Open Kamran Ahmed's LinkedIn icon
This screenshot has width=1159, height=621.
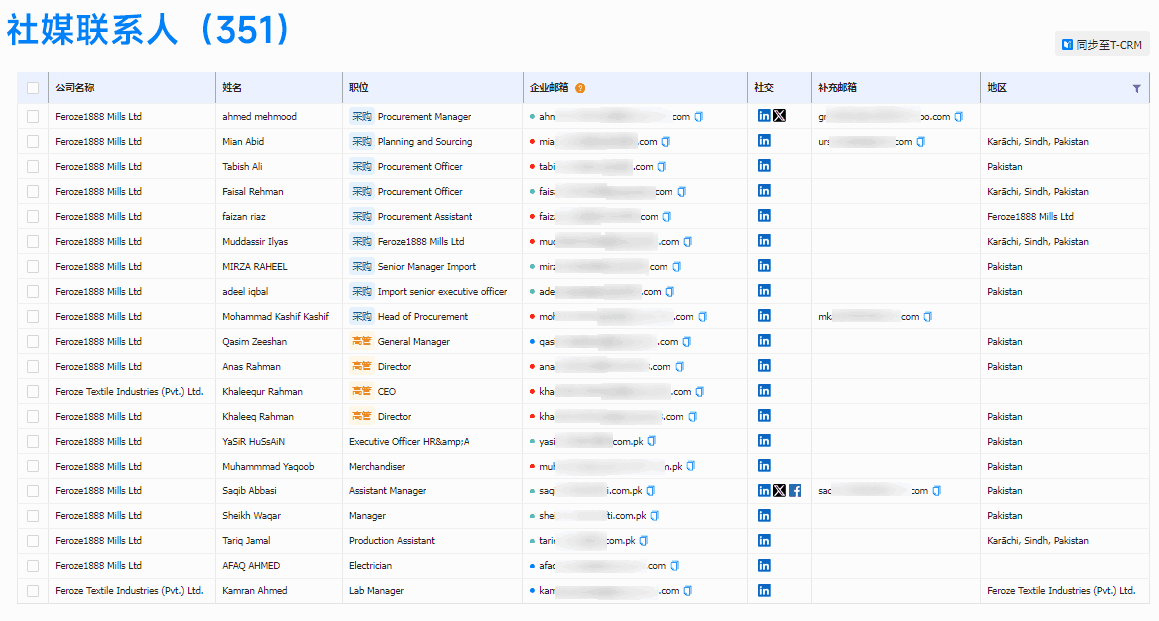[x=764, y=591]
